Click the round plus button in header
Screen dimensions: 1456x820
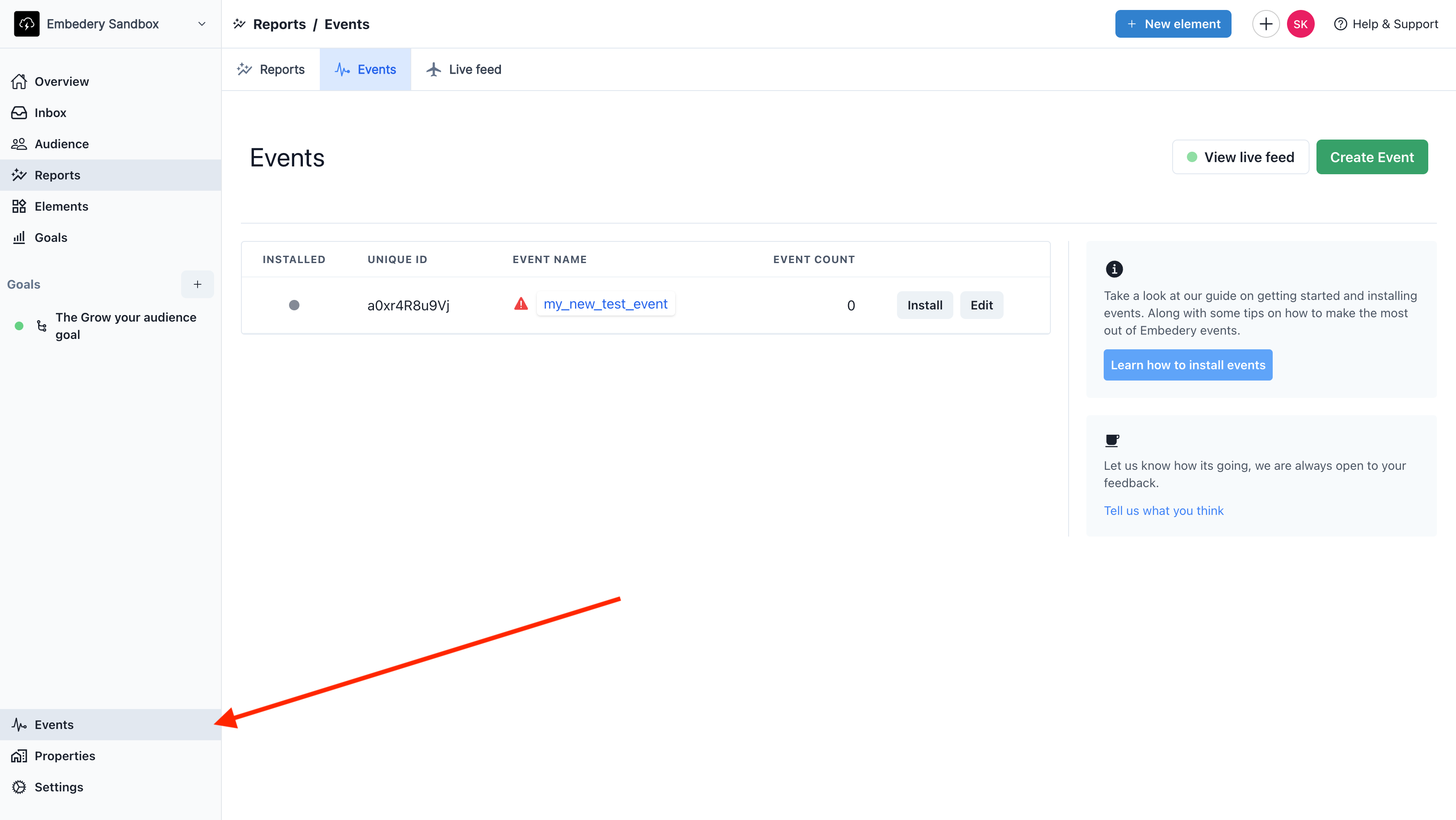[x=1265, y=24]
